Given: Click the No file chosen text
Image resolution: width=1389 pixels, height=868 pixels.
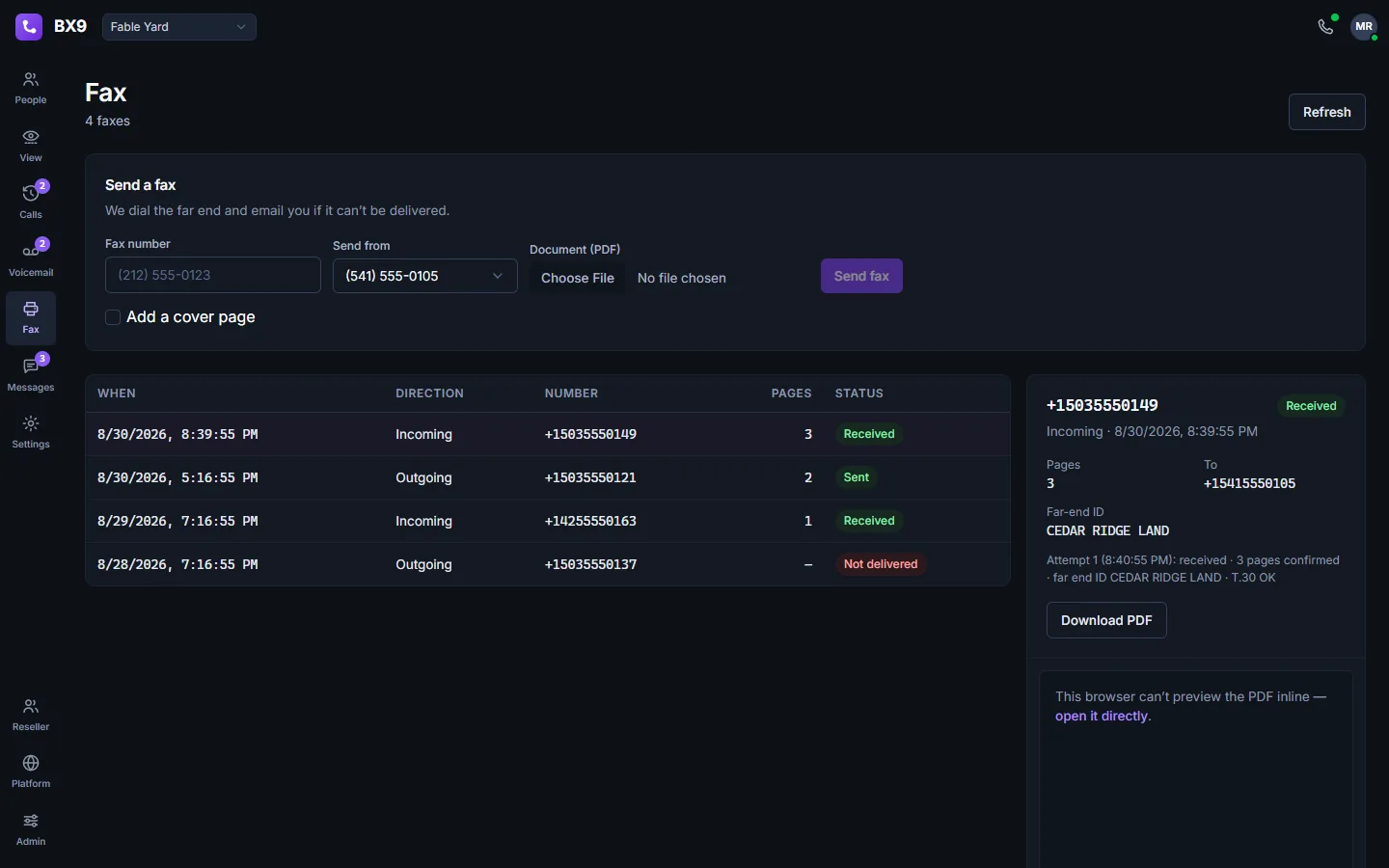Looking at the screenshot, I should pos(682,278).
